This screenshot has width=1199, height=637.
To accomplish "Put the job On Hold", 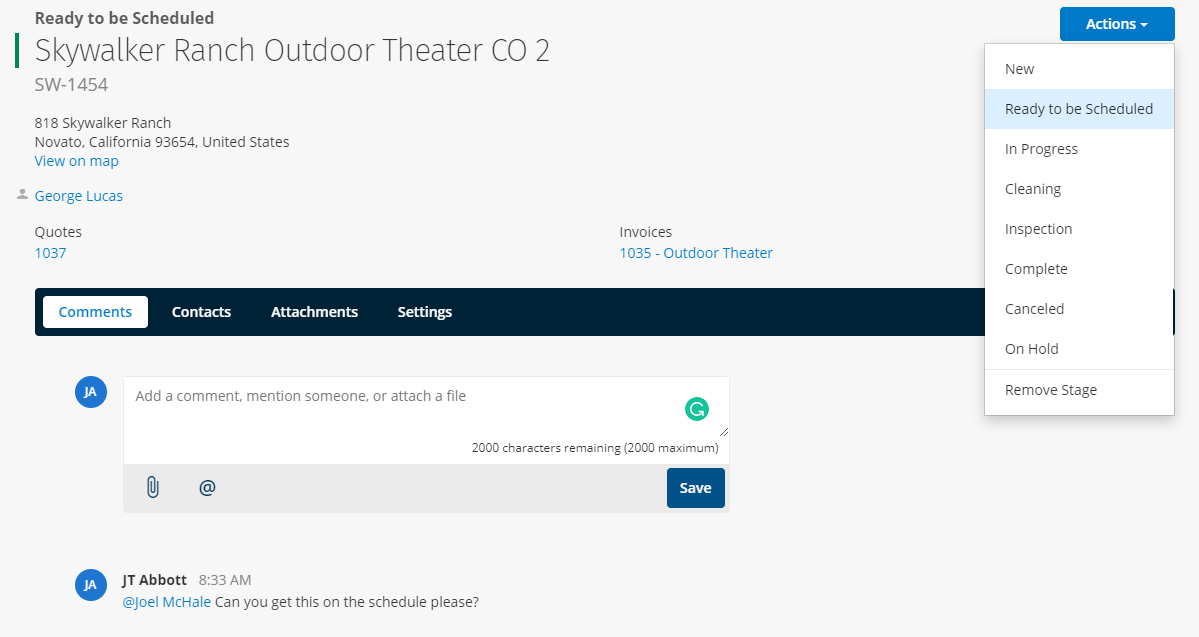I will point(1079,349).
